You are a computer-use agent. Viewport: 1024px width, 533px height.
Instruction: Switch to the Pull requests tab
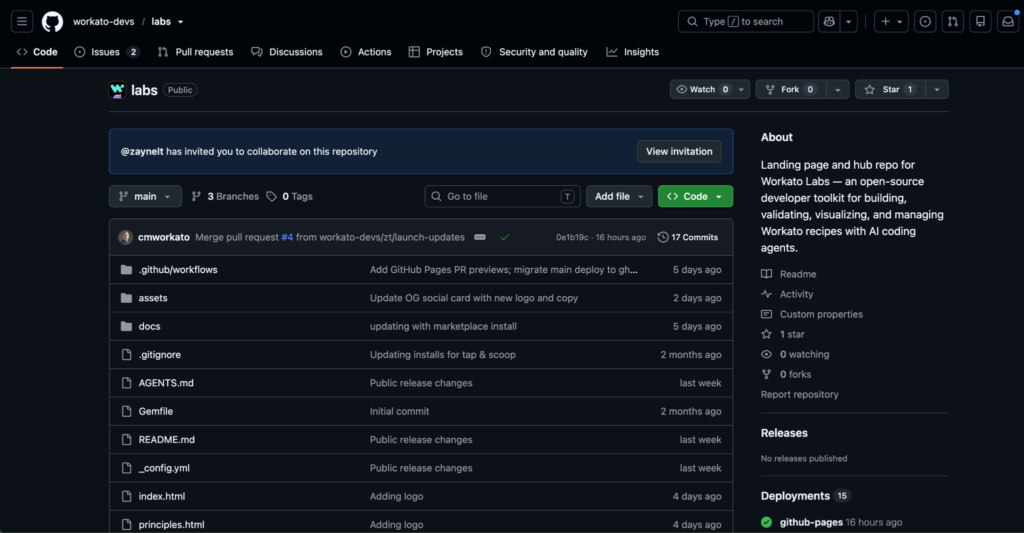(195, 52)
